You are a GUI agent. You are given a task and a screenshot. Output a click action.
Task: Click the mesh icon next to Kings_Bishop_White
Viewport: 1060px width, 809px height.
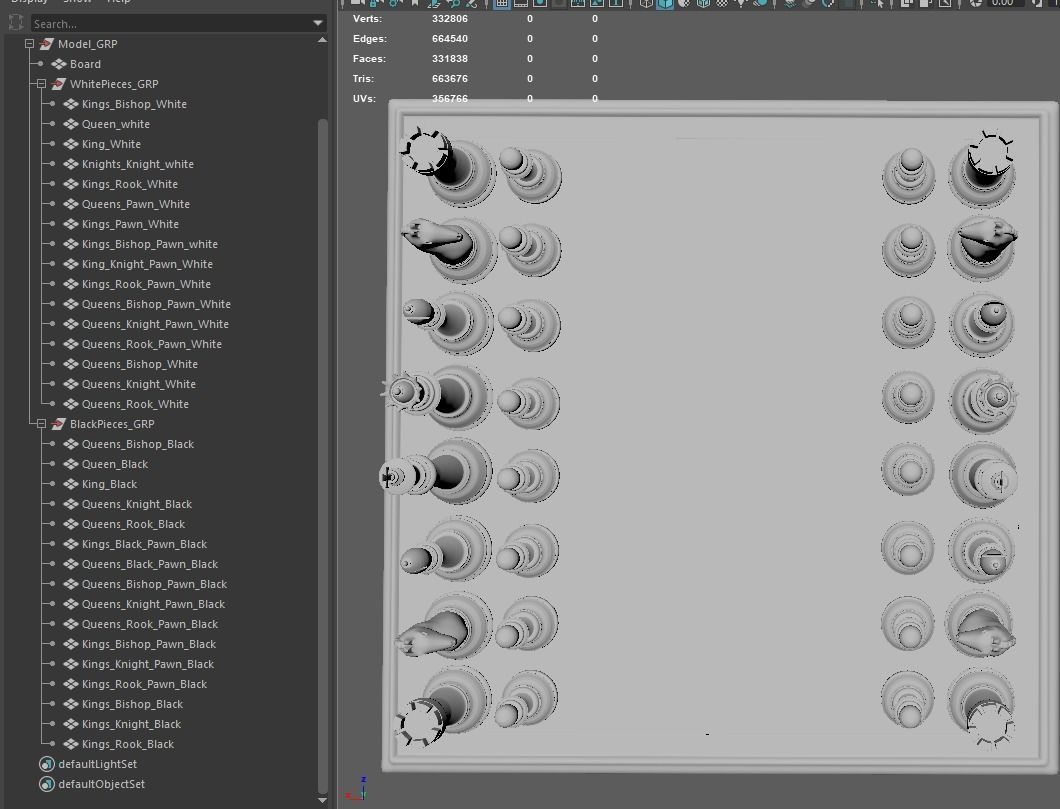click(x=71, y=104)
